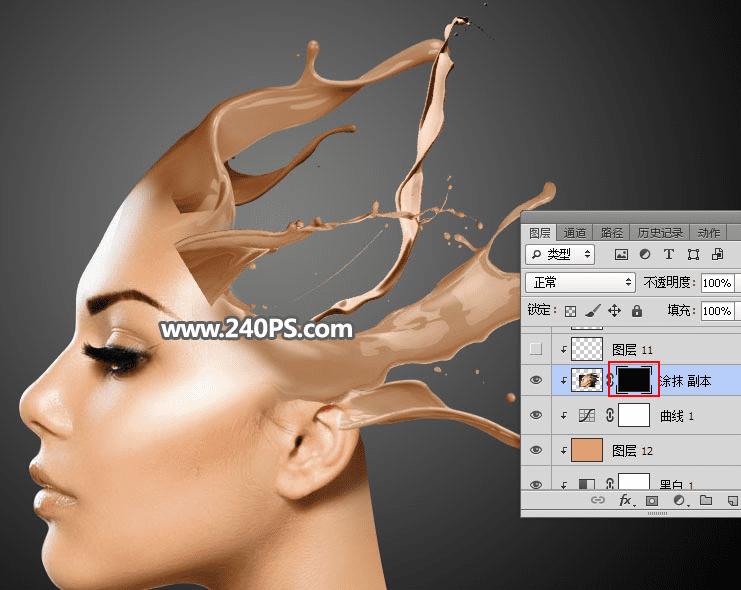Select the 图层 11 transparent thumbnail

click(x=587, y=349)
